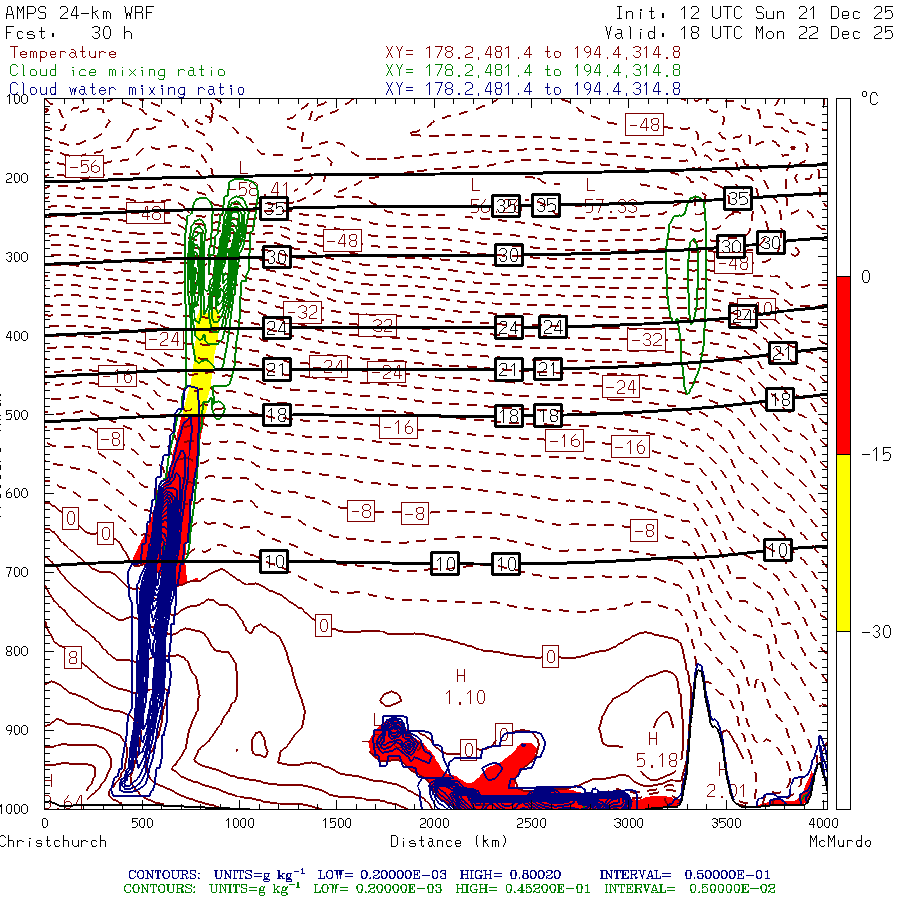Click the 700 pressure axis label
Screen dimensions: 900x900
[17, 572]
